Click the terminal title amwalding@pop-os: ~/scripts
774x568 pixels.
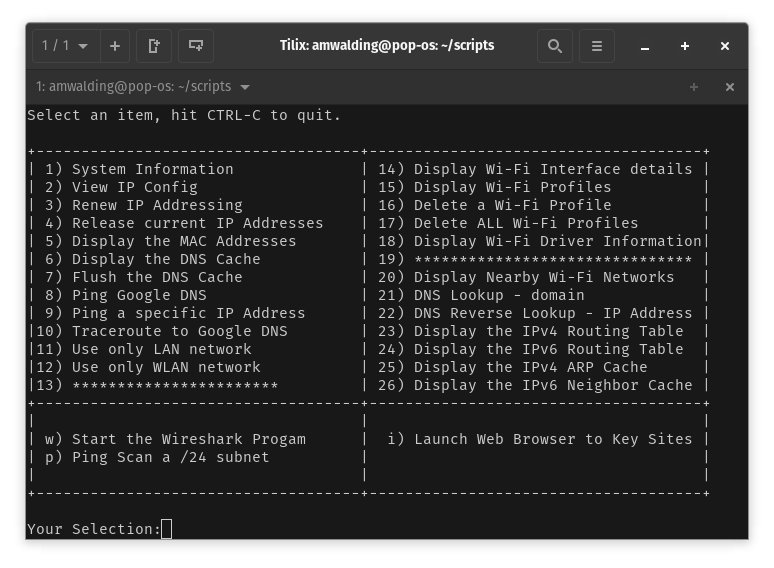tap(134, 87)
